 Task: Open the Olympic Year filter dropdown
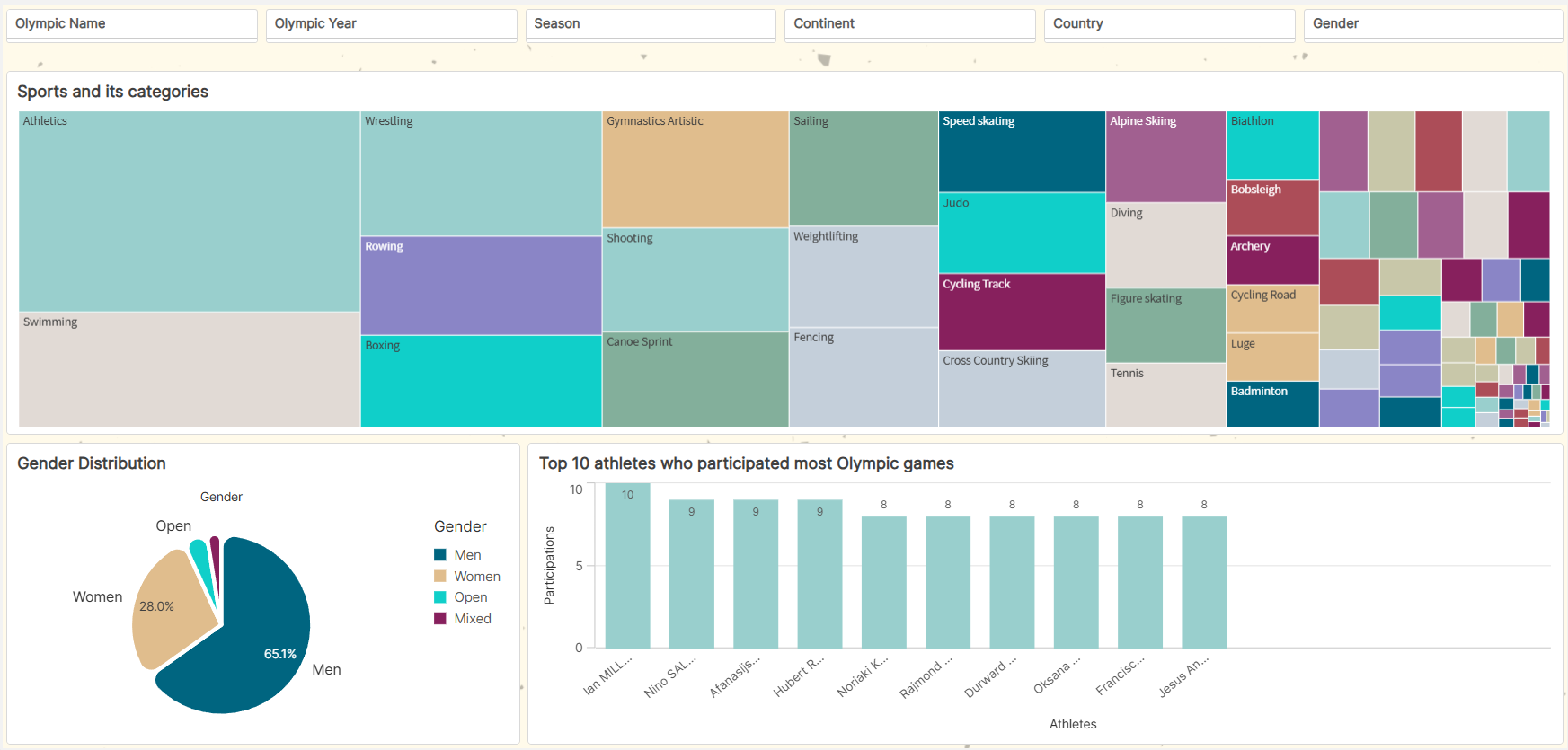pos(391,24)
